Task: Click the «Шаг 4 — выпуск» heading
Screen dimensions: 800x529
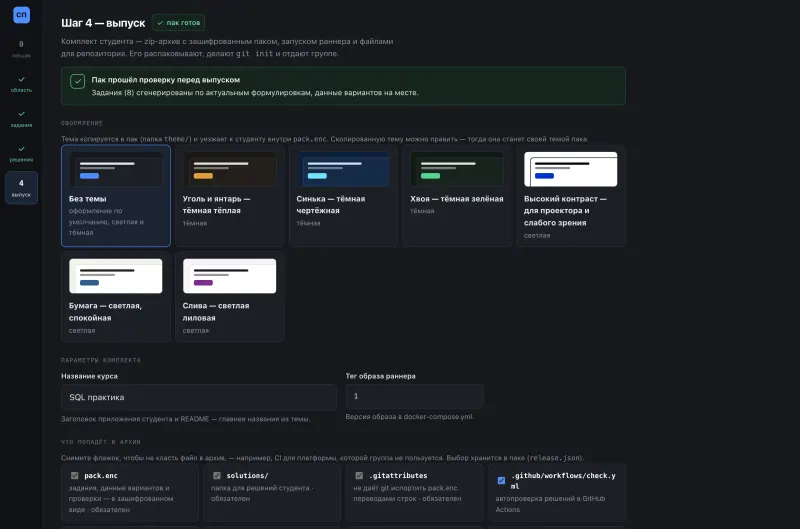Action: (103, 23)
